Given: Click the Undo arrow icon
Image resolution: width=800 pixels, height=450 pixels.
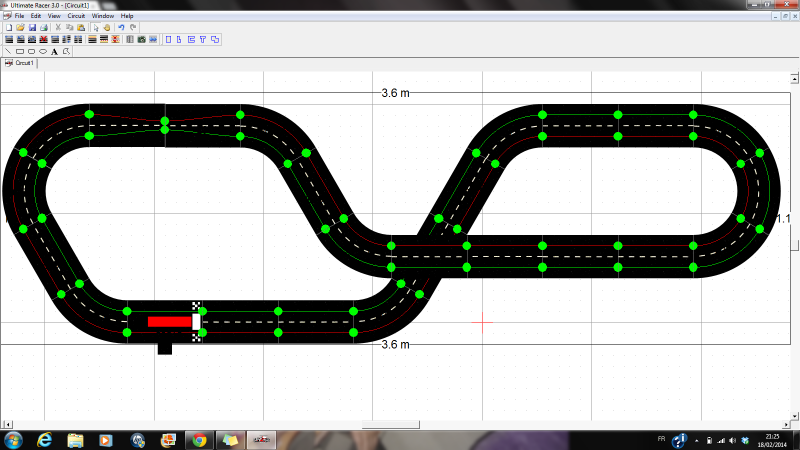Looking at the screenshot, I should point(121,27).
